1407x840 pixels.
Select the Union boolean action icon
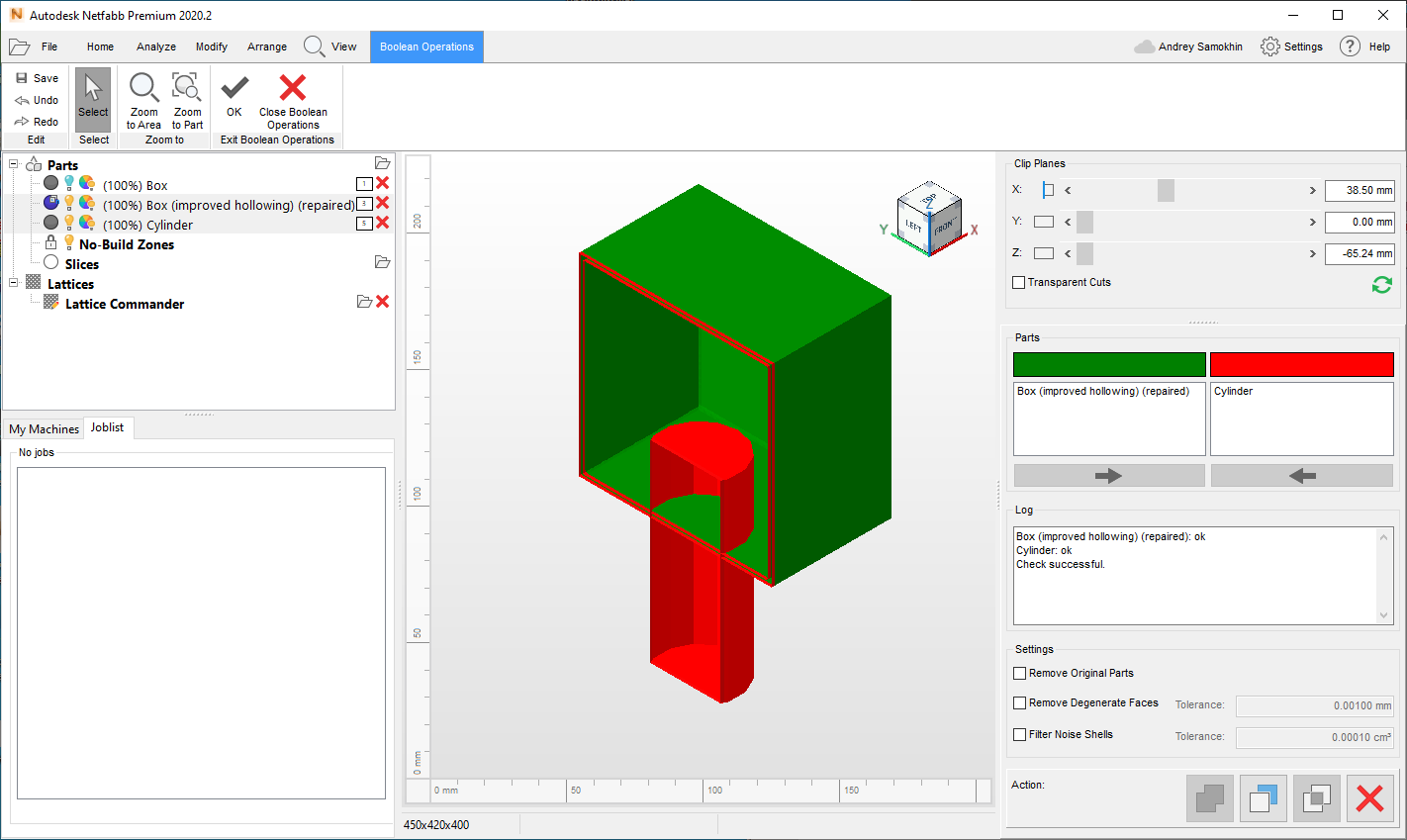1209,798
